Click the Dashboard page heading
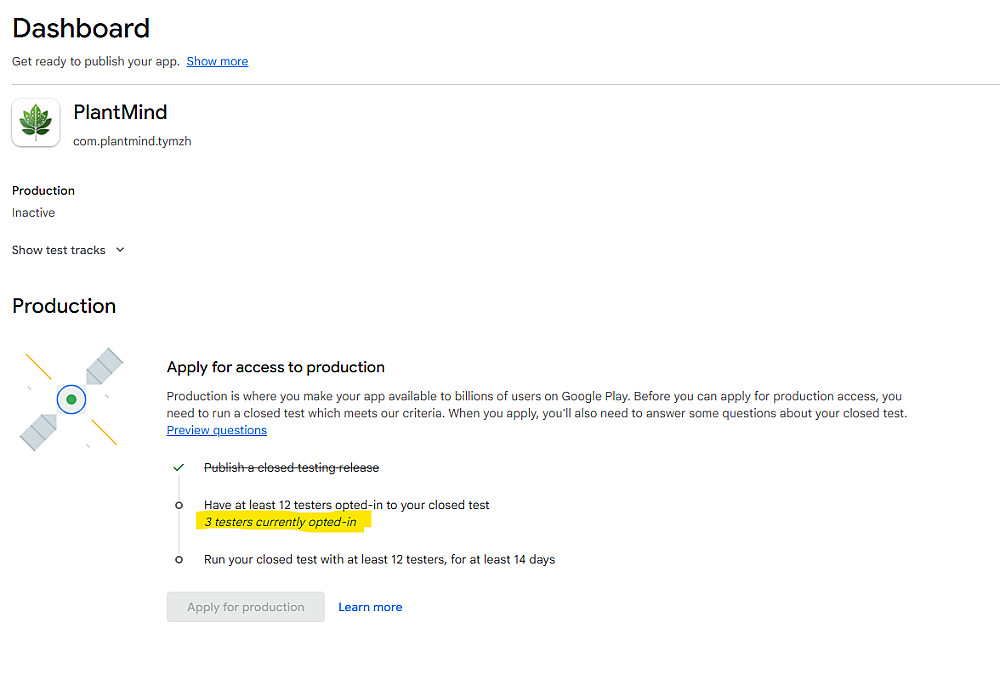 click(x=81, y=28)
